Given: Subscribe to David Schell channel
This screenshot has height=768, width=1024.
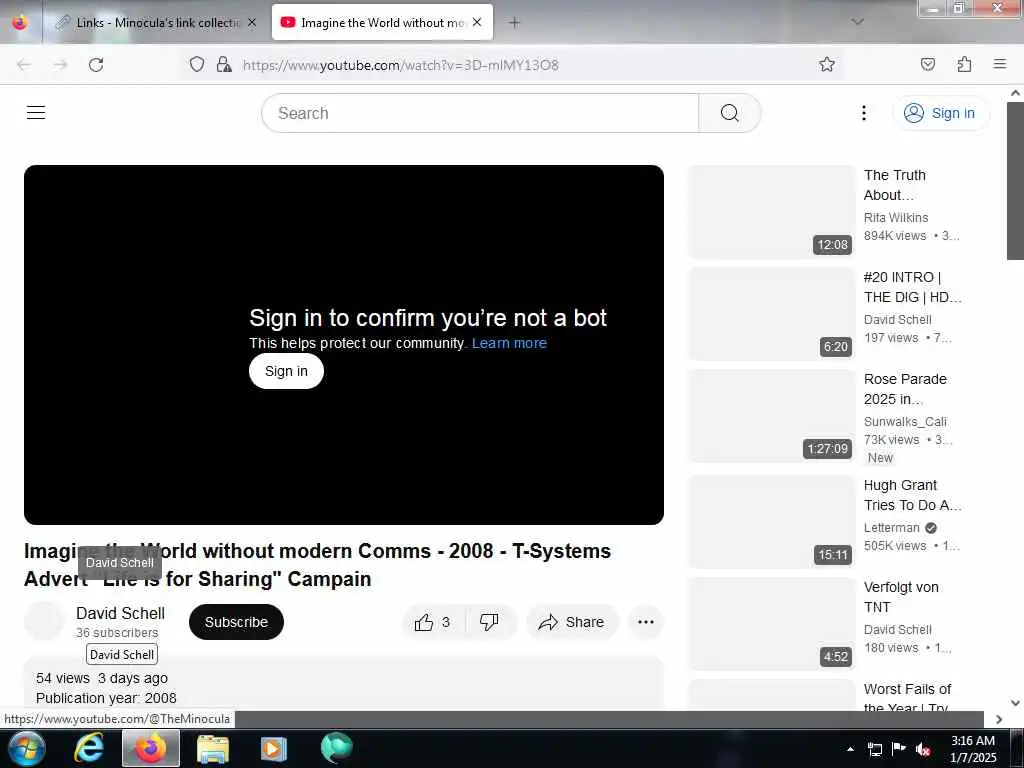Looking at the screenshot, I should click(236, 622).
